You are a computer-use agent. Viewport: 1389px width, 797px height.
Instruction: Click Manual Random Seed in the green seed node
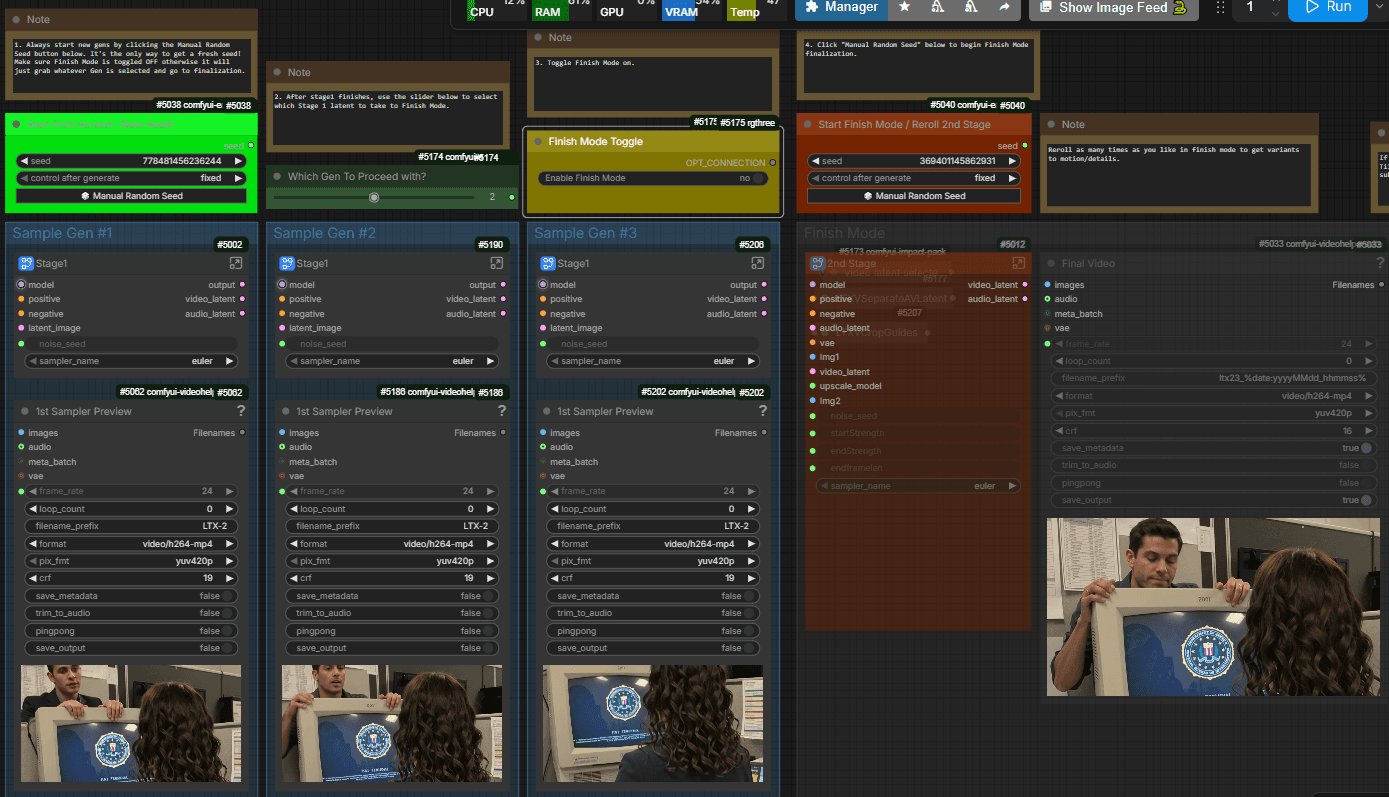pos(131,196)
